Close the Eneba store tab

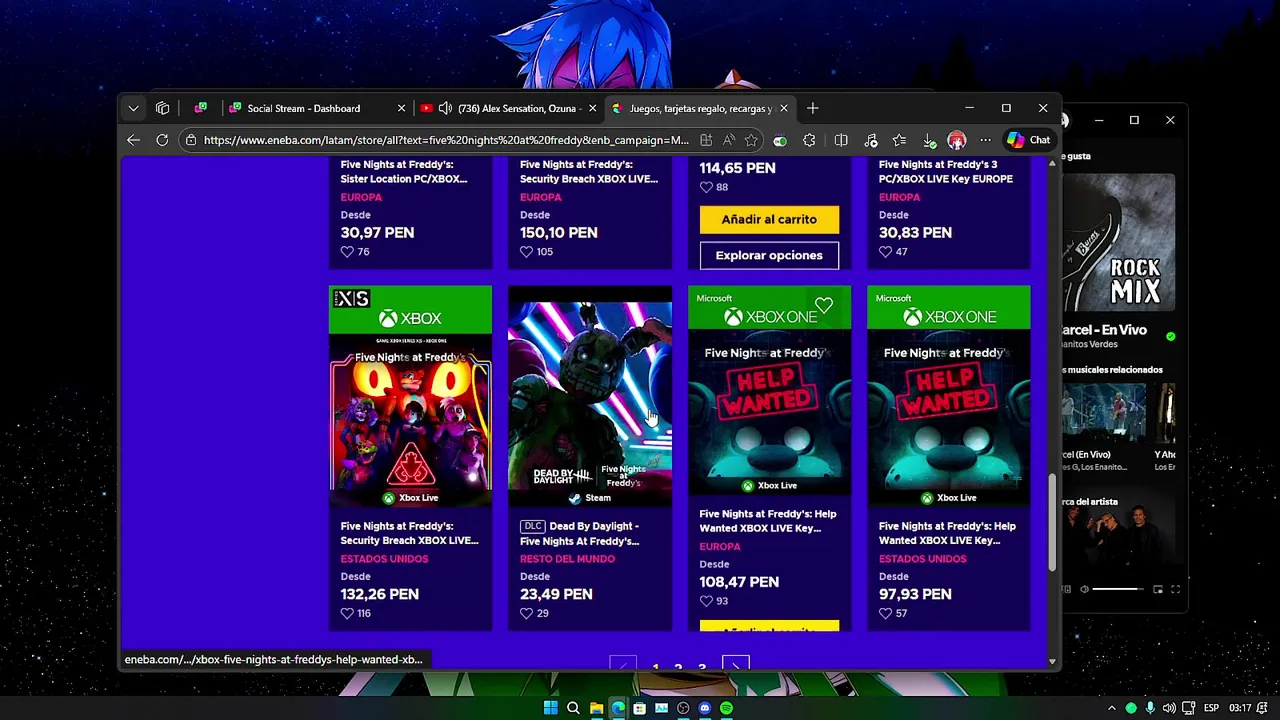click(784, 108)
